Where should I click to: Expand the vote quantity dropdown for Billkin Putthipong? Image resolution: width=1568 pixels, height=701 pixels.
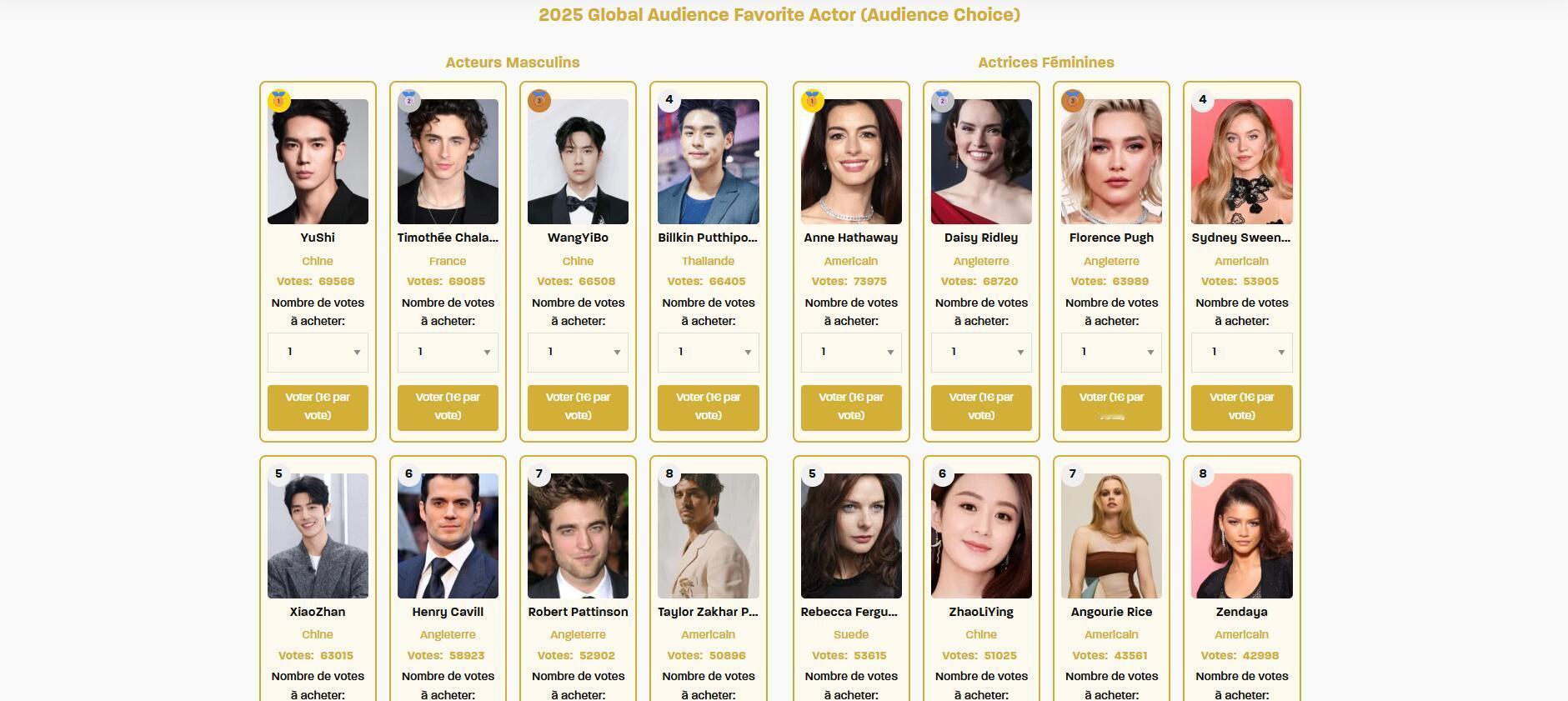point(708,353)
